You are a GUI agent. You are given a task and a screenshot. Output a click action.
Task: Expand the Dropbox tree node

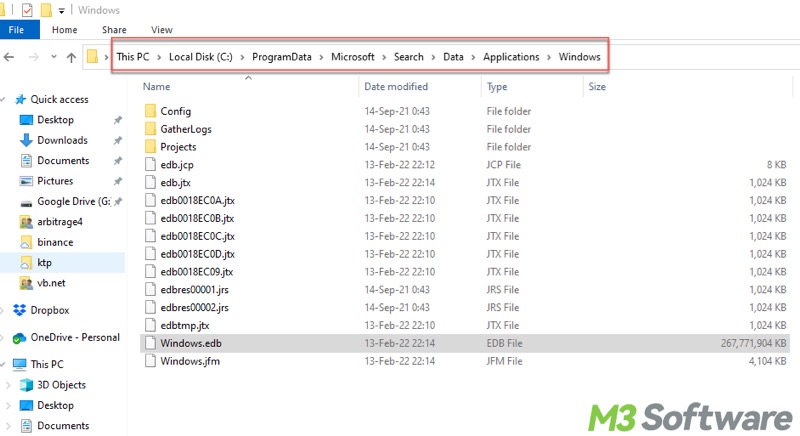7,310
